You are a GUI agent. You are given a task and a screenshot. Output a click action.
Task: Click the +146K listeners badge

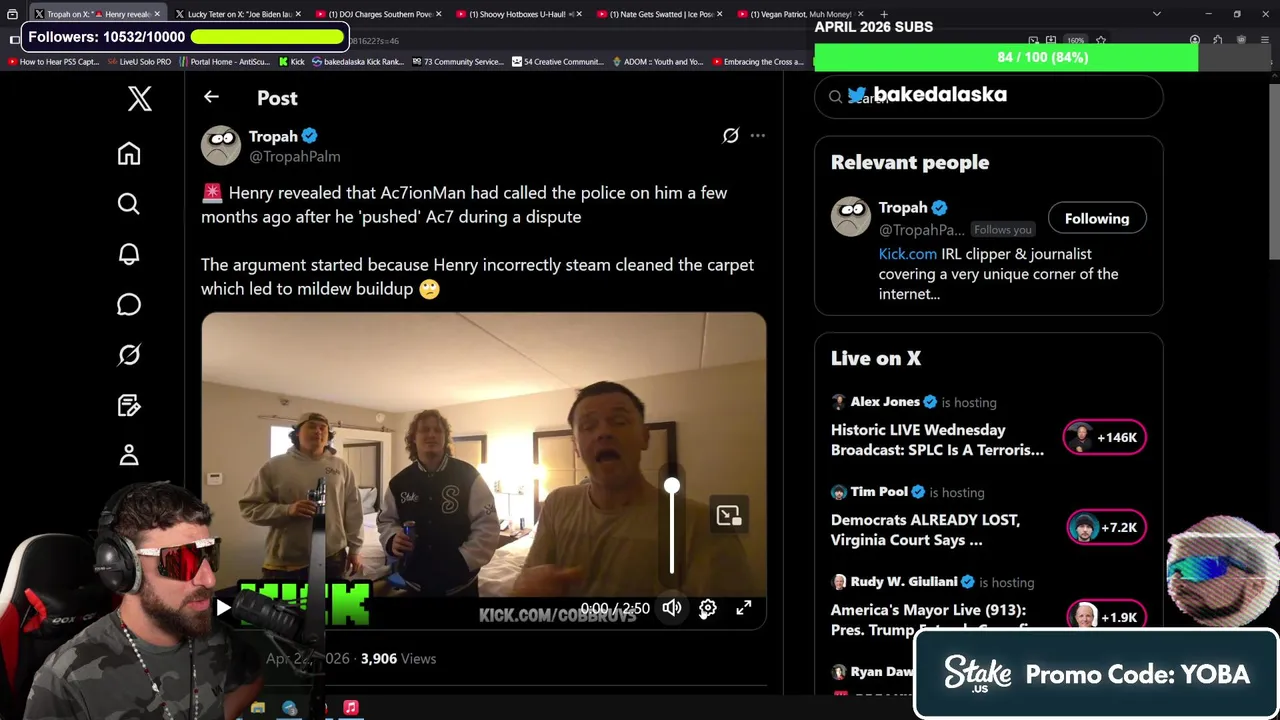click(x=1105, y=437)
